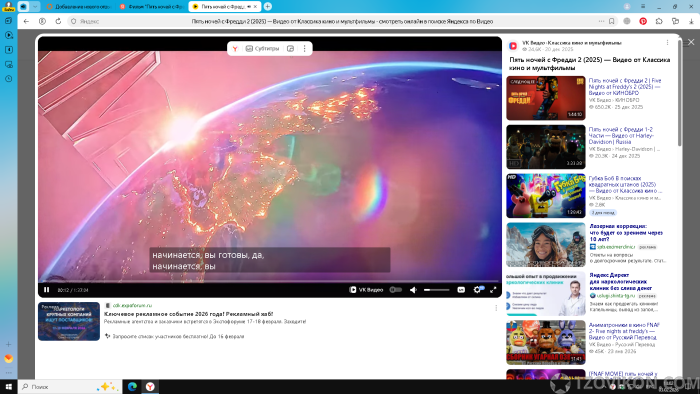Bookmark this page icon
The width and height of the screenshot is (700, 394).
[612, 21]
